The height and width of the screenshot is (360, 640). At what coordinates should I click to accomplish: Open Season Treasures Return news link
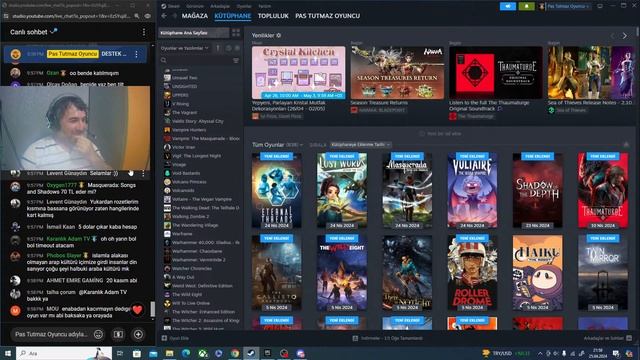[379, 103]
